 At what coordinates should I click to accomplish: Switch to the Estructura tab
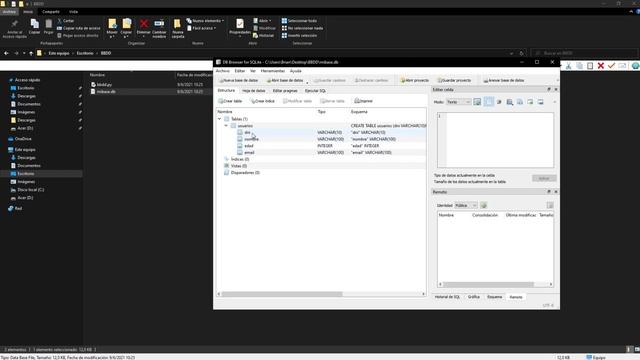coord(226,91)
